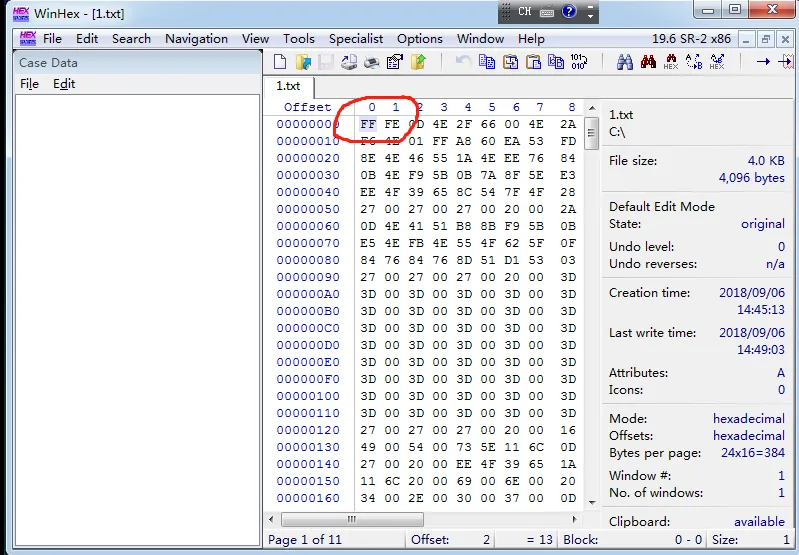Click the Paste clipboard icon

pos(533,62)
